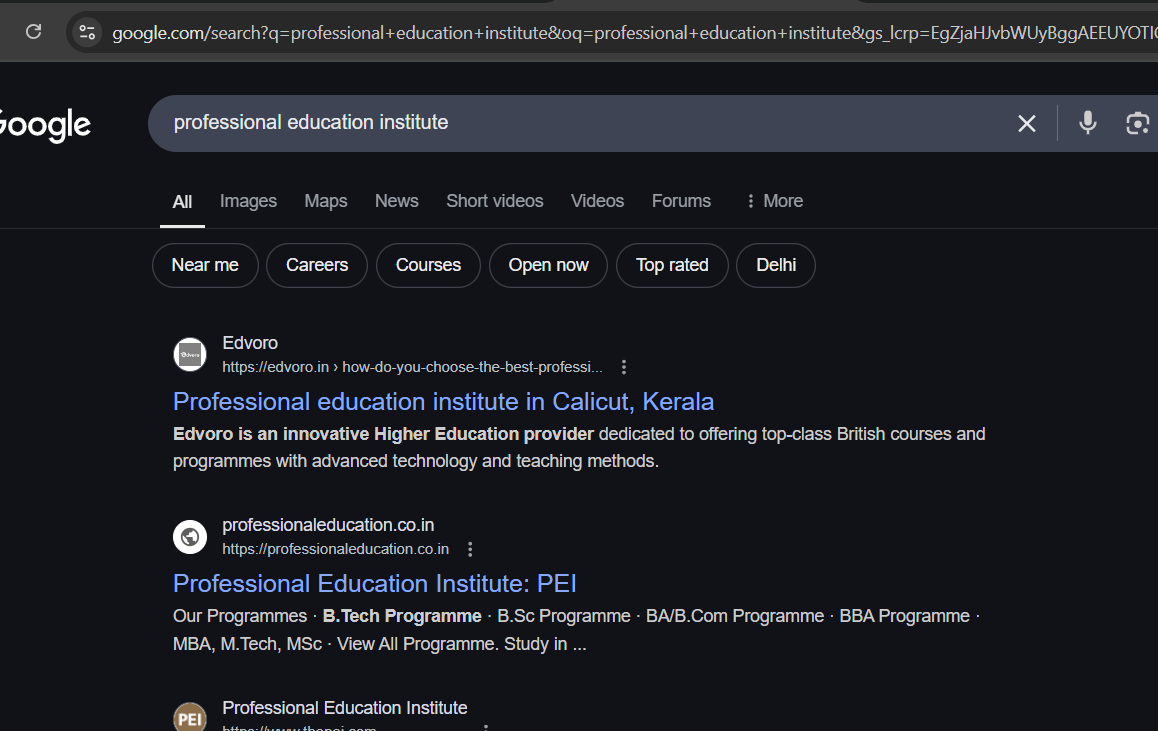Open Professional education institute in Calicut link
Screen dimensions: 1158x731
pos(443,402)
